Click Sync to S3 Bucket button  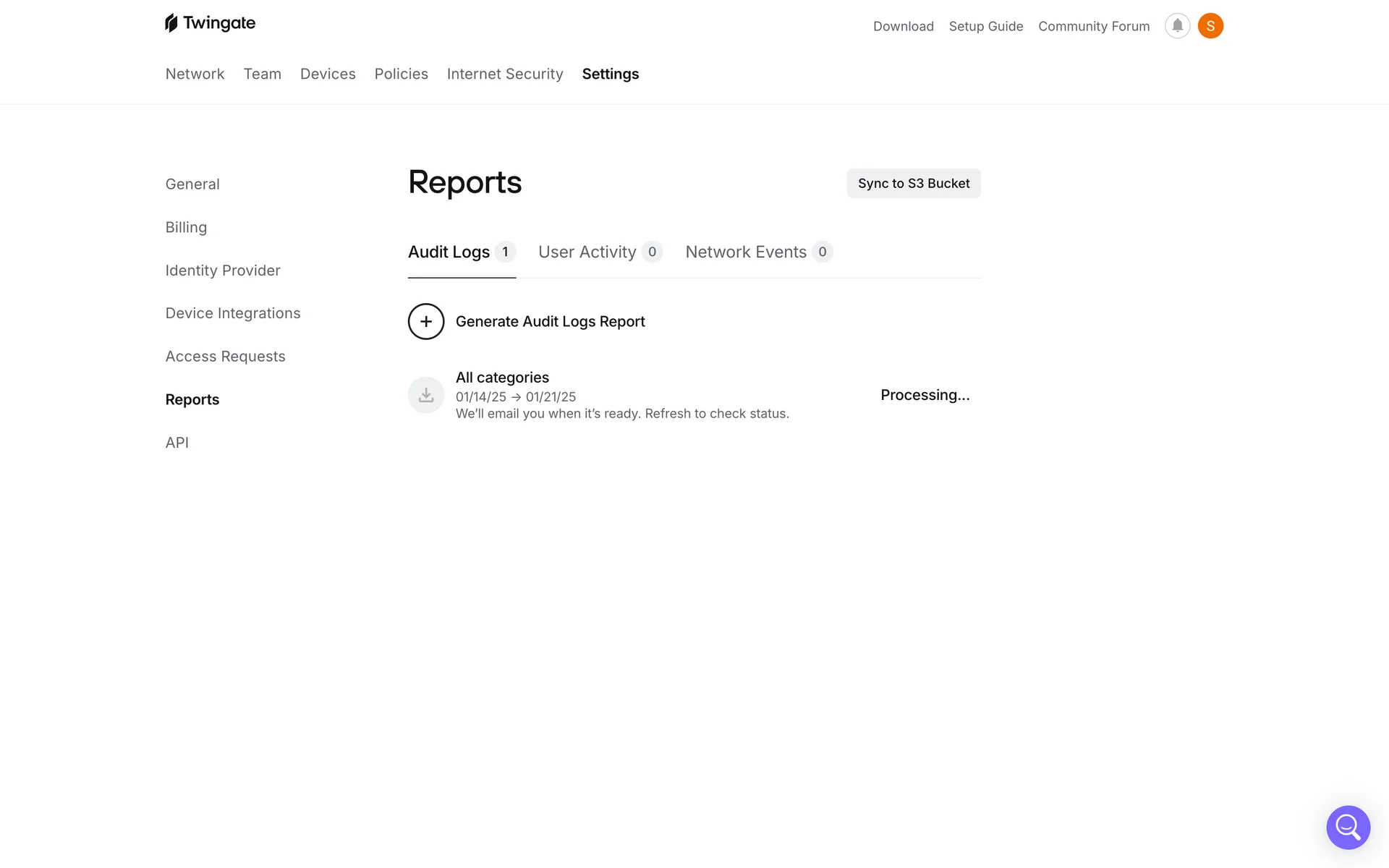(x=914, y=184)
